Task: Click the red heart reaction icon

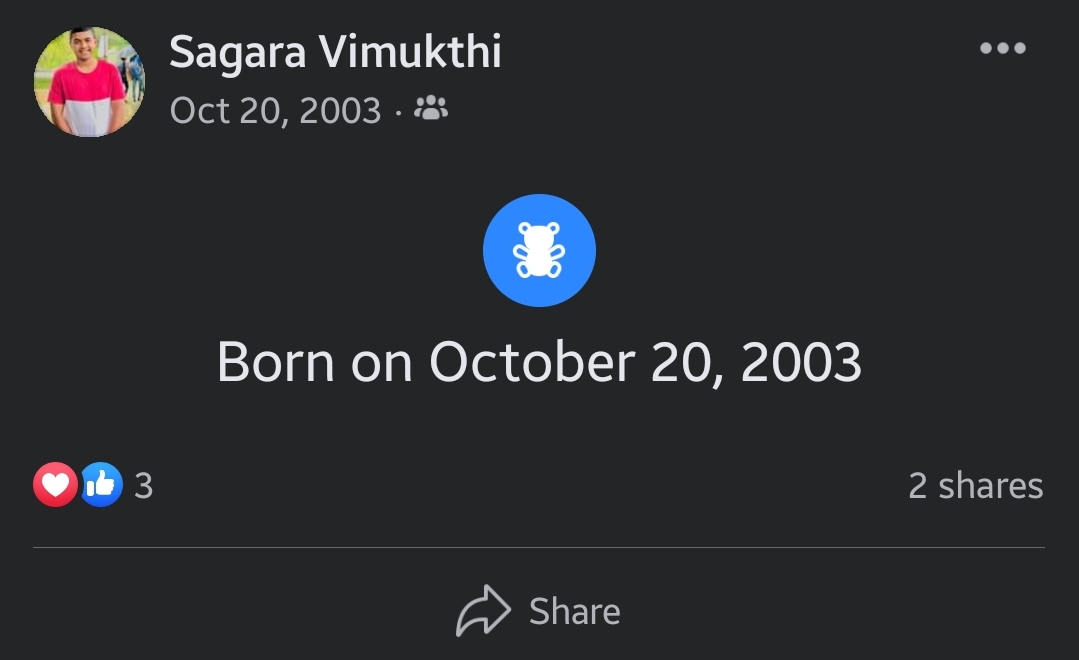Action: coord(55,485)
